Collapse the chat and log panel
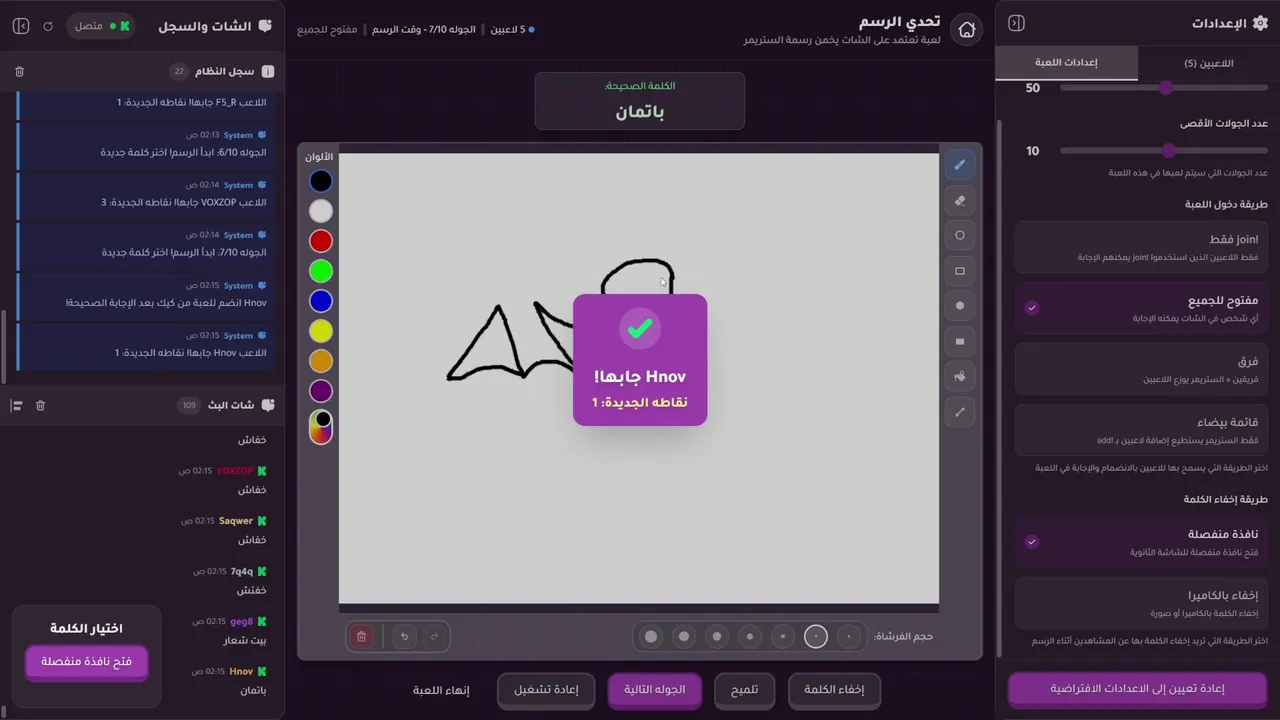Image resolution: width=1280 pixels, height=720 pixels. click(20, 26)
